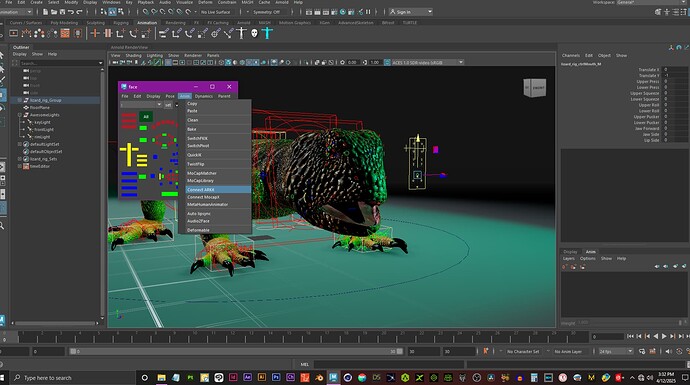Click the Open Scene folder icon
Viewport: 690px width, 385px height.
click(x=54, y=12)
